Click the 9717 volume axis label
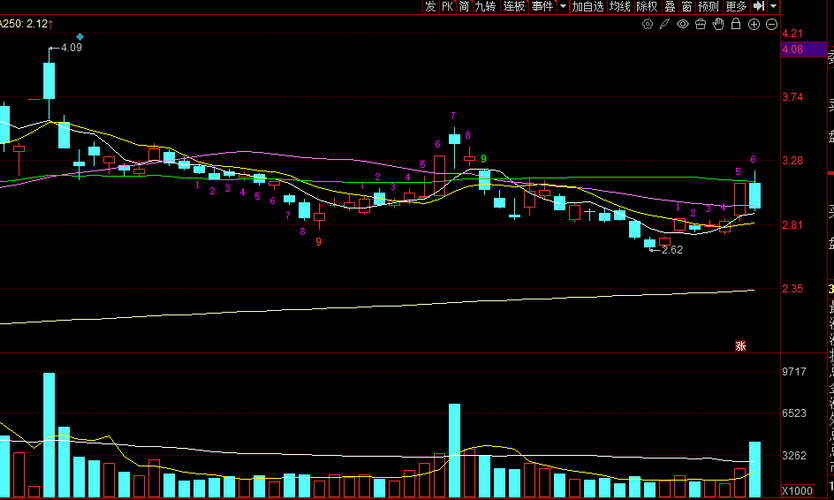This screenshot has height=500, width=834. (x=794, y=372)
